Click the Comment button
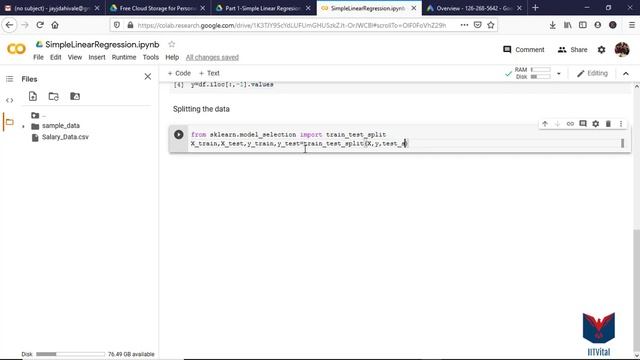The height and width of the screenshot is (360, 640). 524,49
